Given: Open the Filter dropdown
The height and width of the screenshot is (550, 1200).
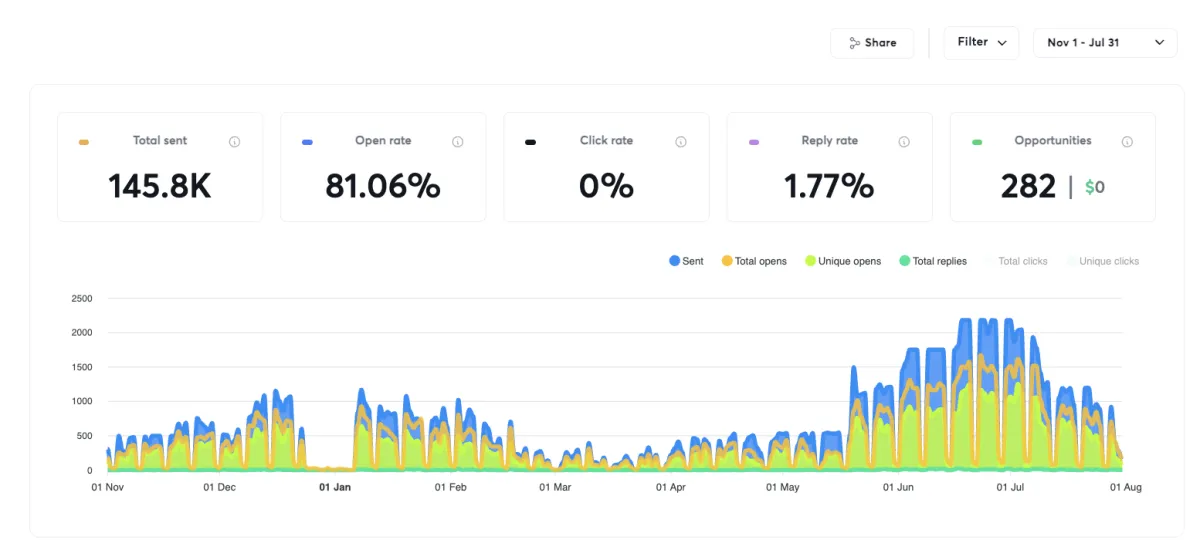Looking at the screenshot, I should [981, 43].
